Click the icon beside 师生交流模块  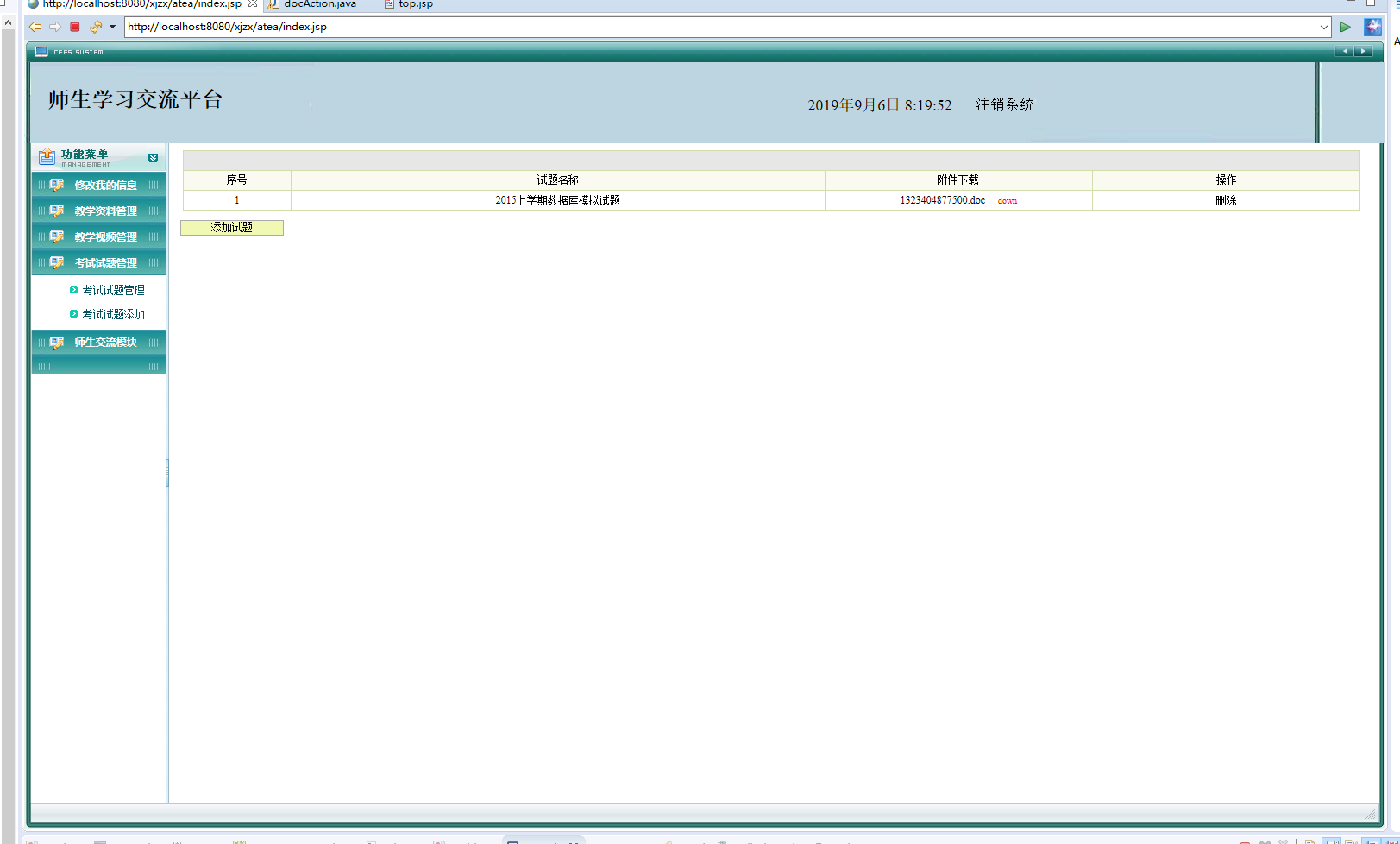click(57, 342)
